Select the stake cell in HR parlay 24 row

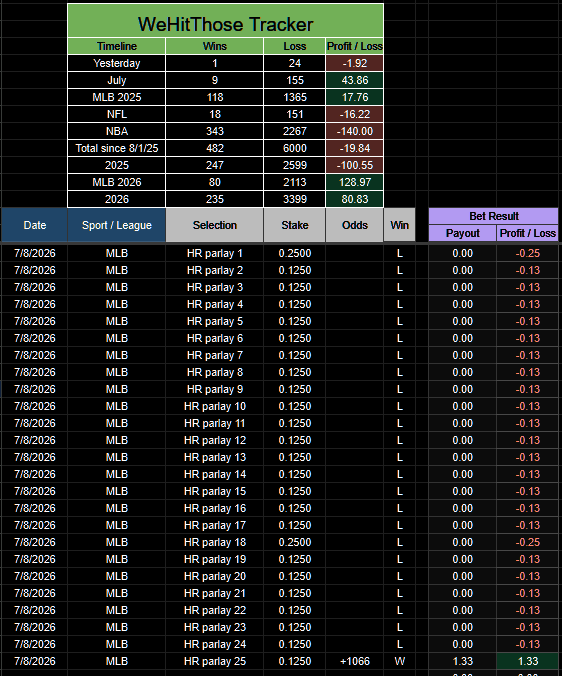(294, 645)
